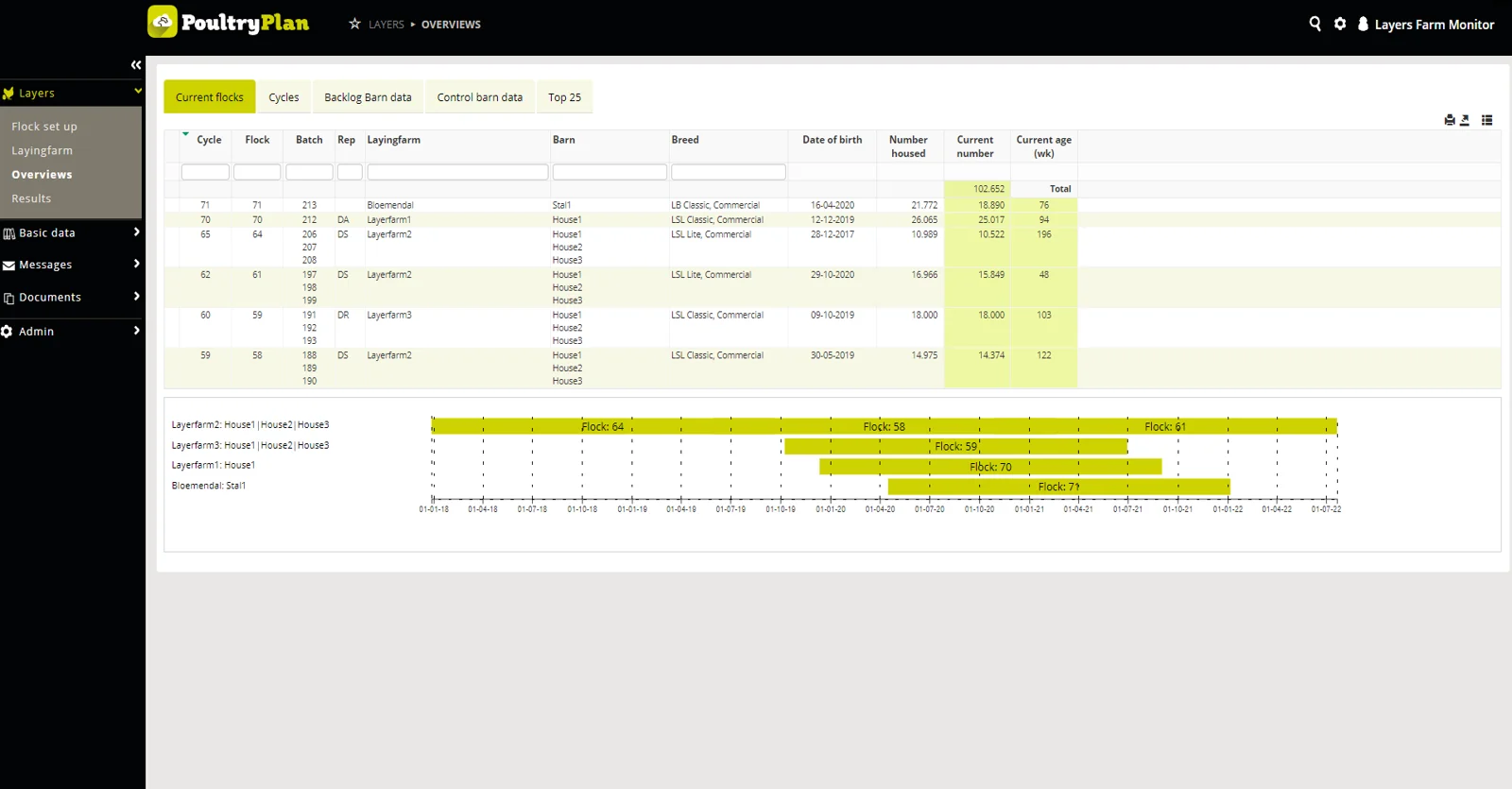1512x789 pixels.
Task: Open the column list options icon
Action: point(1486,120)
